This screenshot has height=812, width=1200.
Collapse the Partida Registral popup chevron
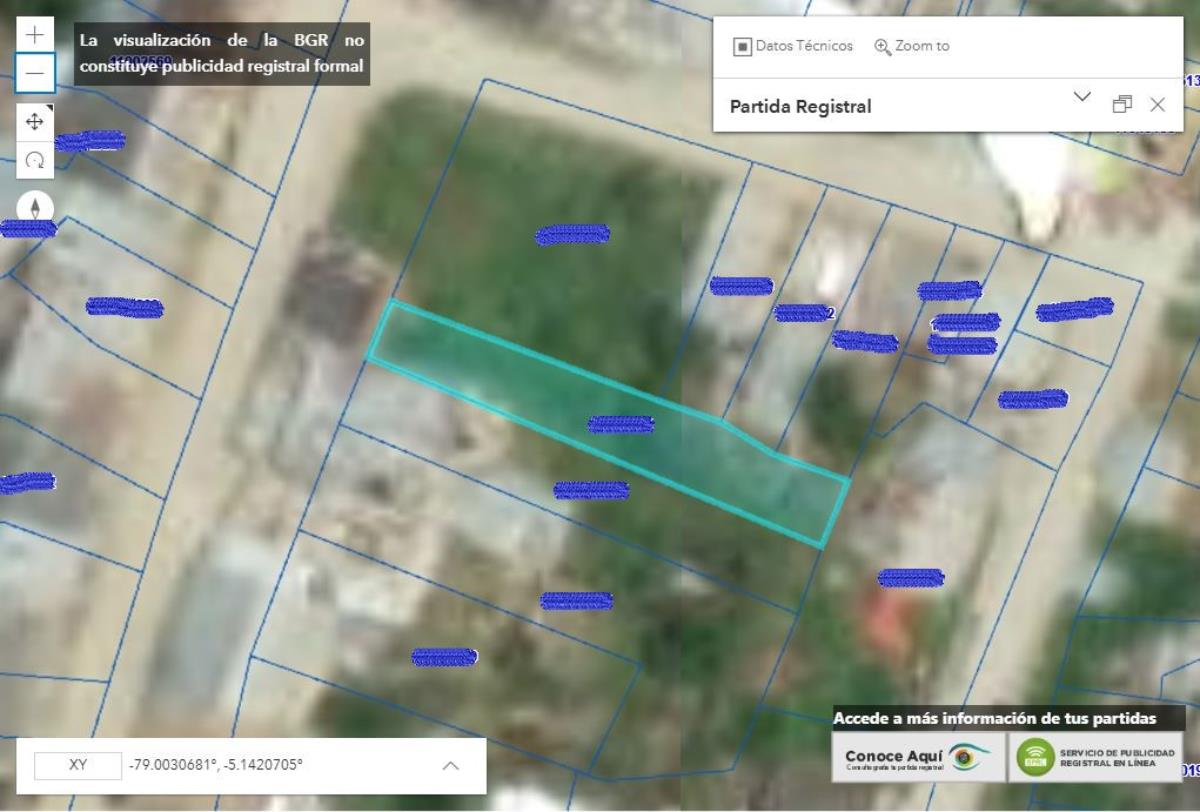tap(1081, 97)
